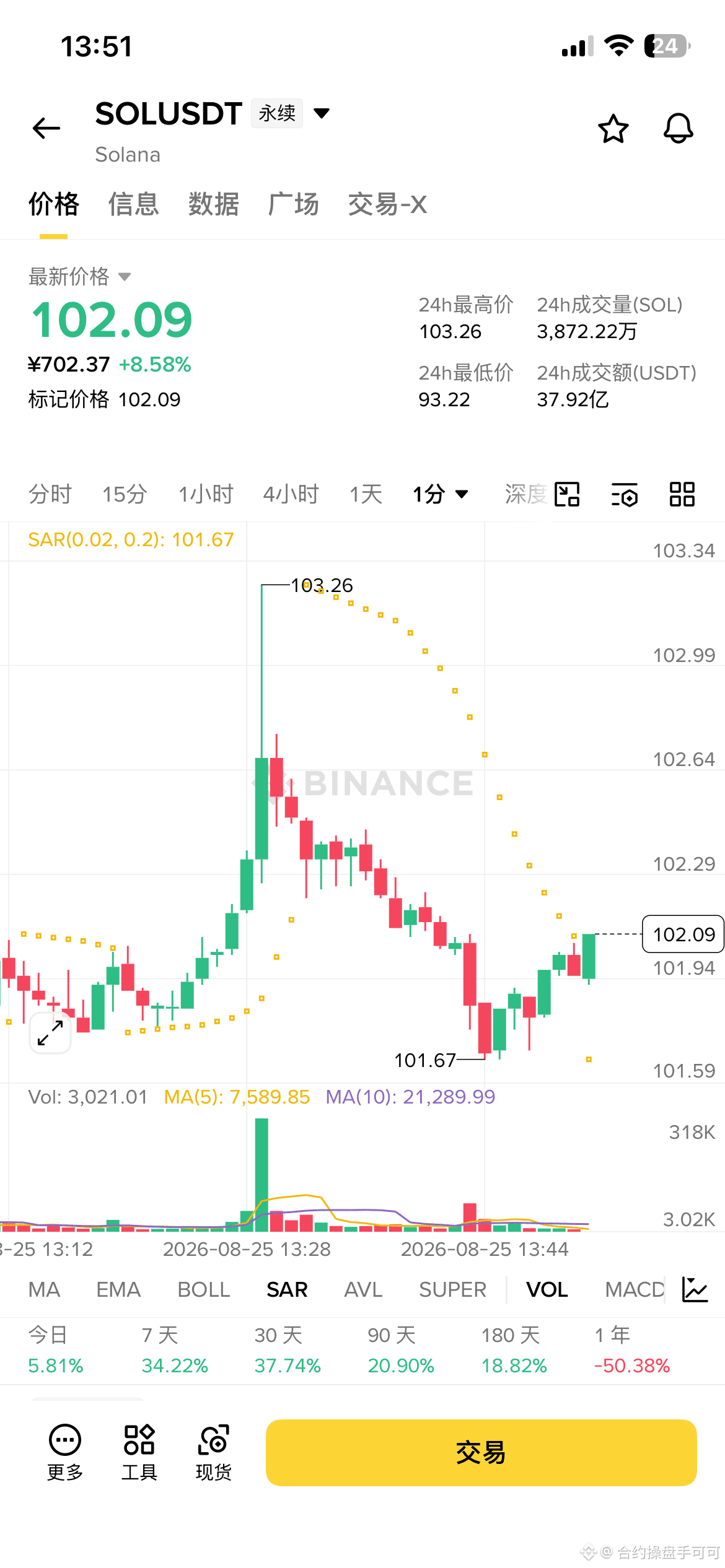Screen dimensions: 725x1568
Task: Tap the yellow 交易 trade button
Action: [481, 1452]
